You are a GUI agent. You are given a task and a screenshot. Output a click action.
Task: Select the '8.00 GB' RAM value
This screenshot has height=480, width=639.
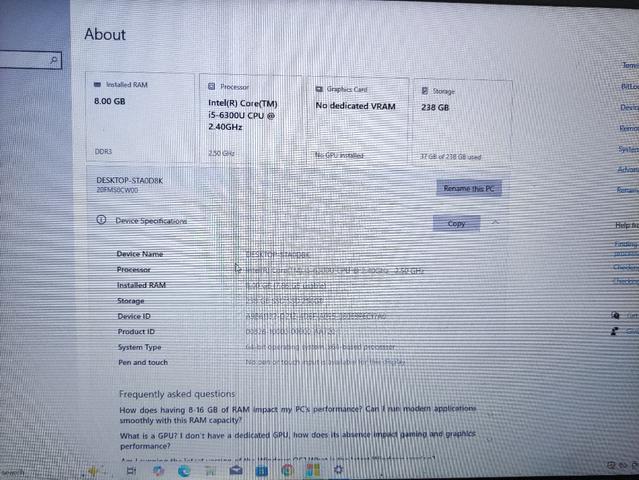pyautogui.click(x=110, y=101)
